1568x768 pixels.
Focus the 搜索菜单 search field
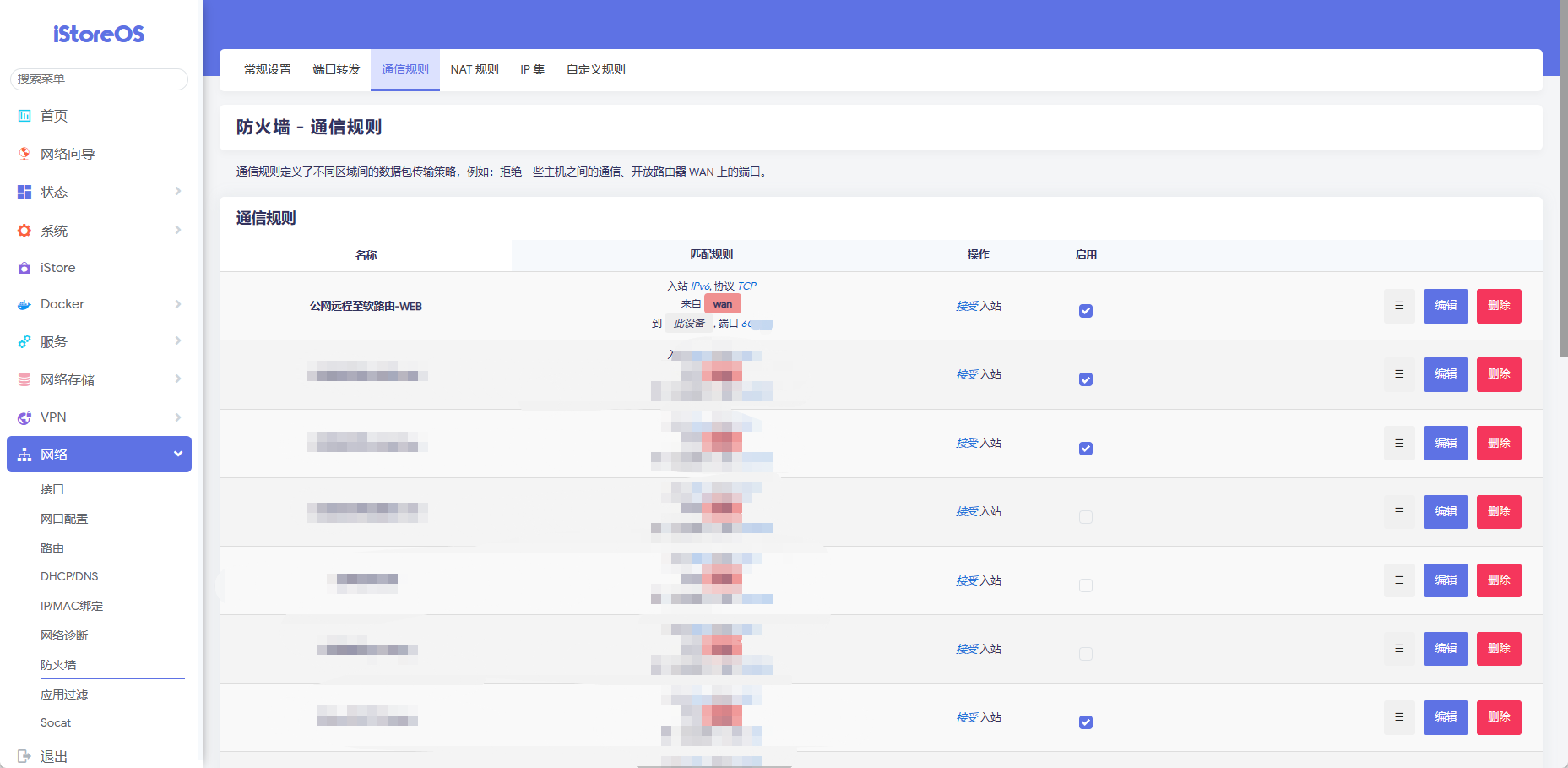pos(99,79)
